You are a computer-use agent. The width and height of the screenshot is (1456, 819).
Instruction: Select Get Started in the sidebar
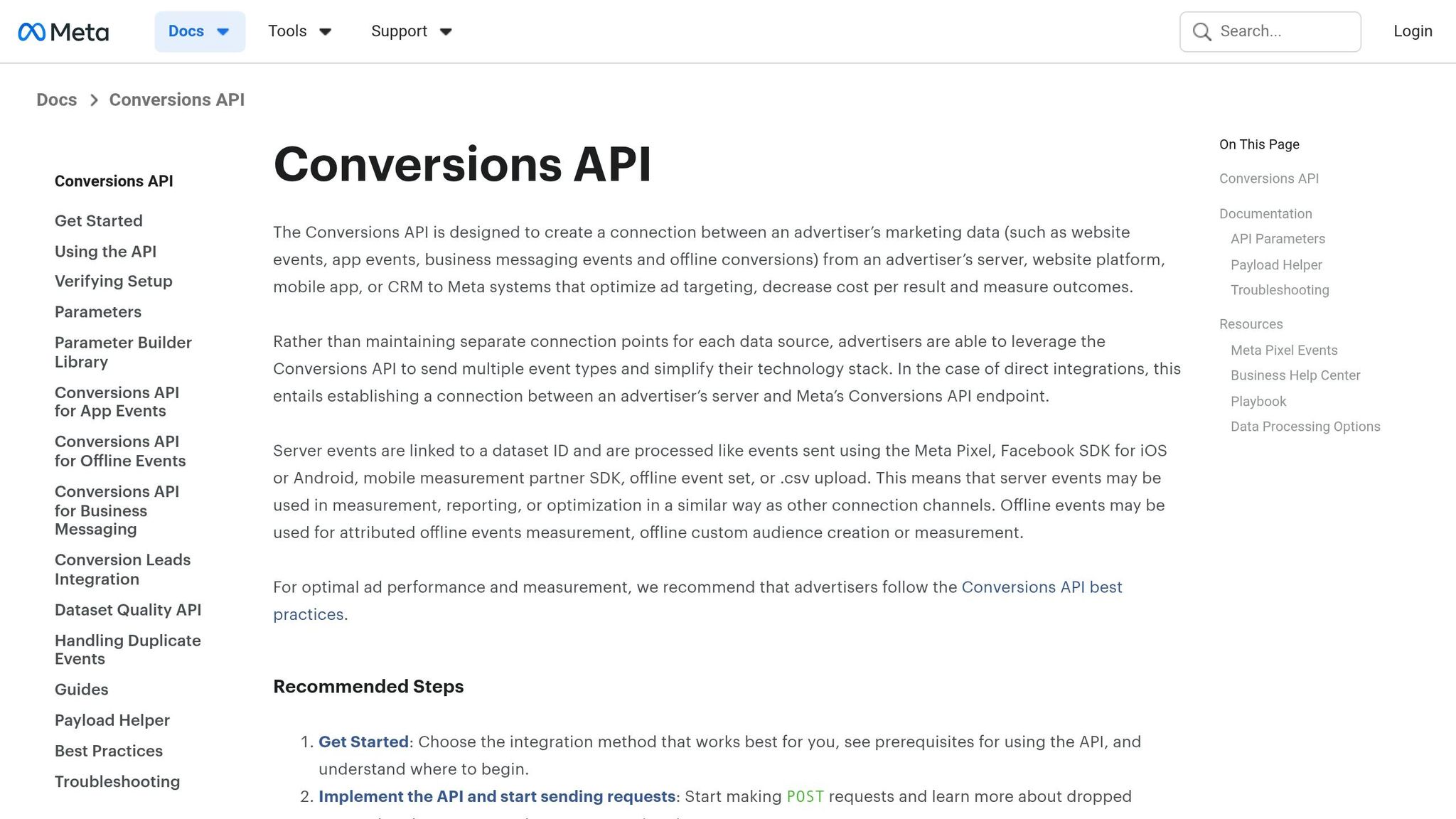click(98, 221)
